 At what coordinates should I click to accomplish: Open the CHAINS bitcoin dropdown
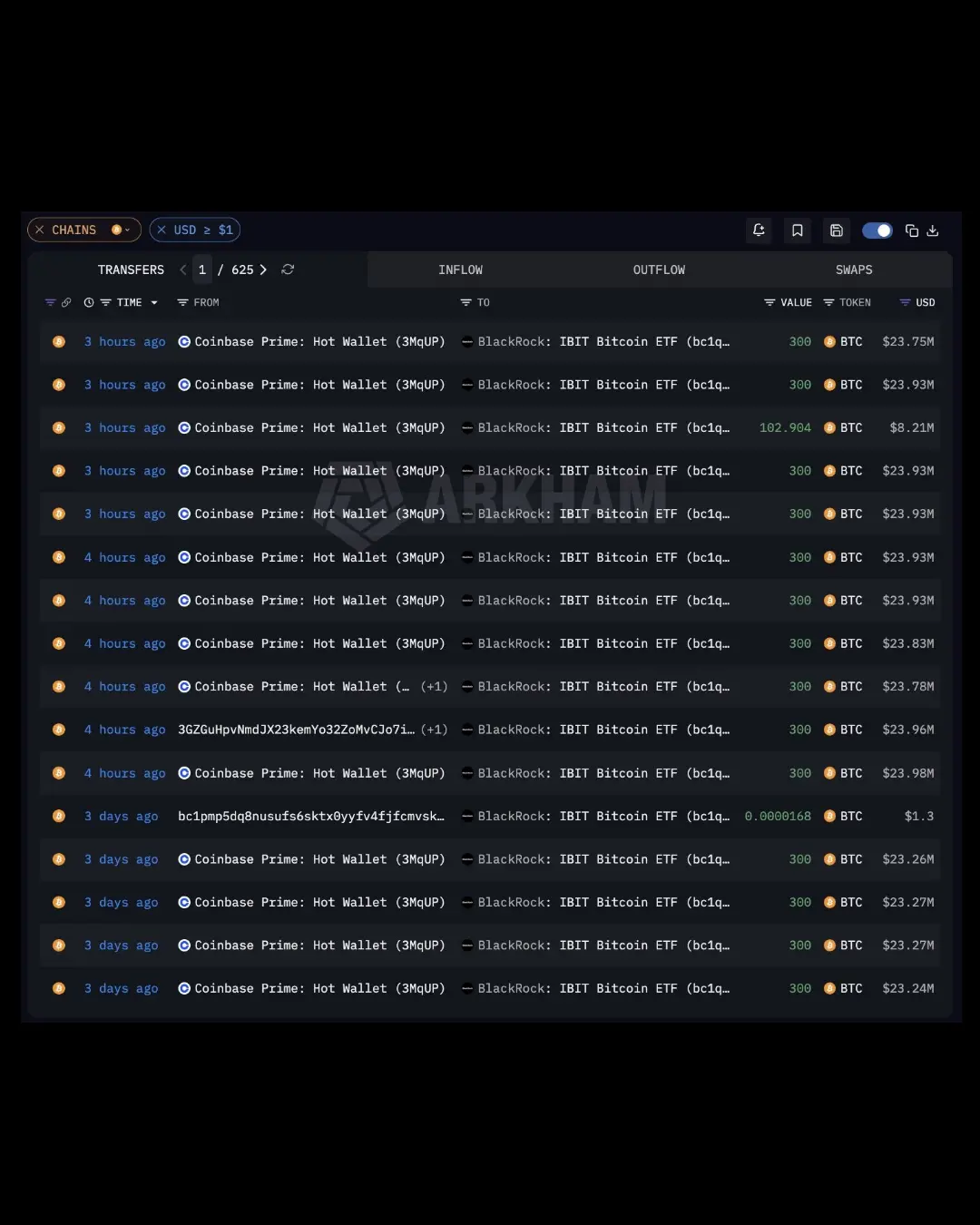tap(122, 230)
